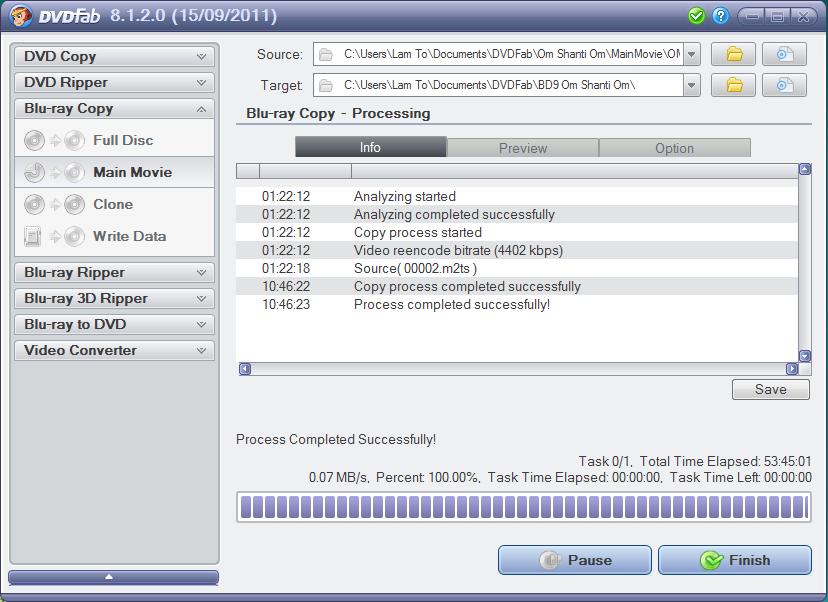The height and width of the screenshot is (602, 828).
Task: Select 'Process completed successfully!' log row
Action: point(516,304)
